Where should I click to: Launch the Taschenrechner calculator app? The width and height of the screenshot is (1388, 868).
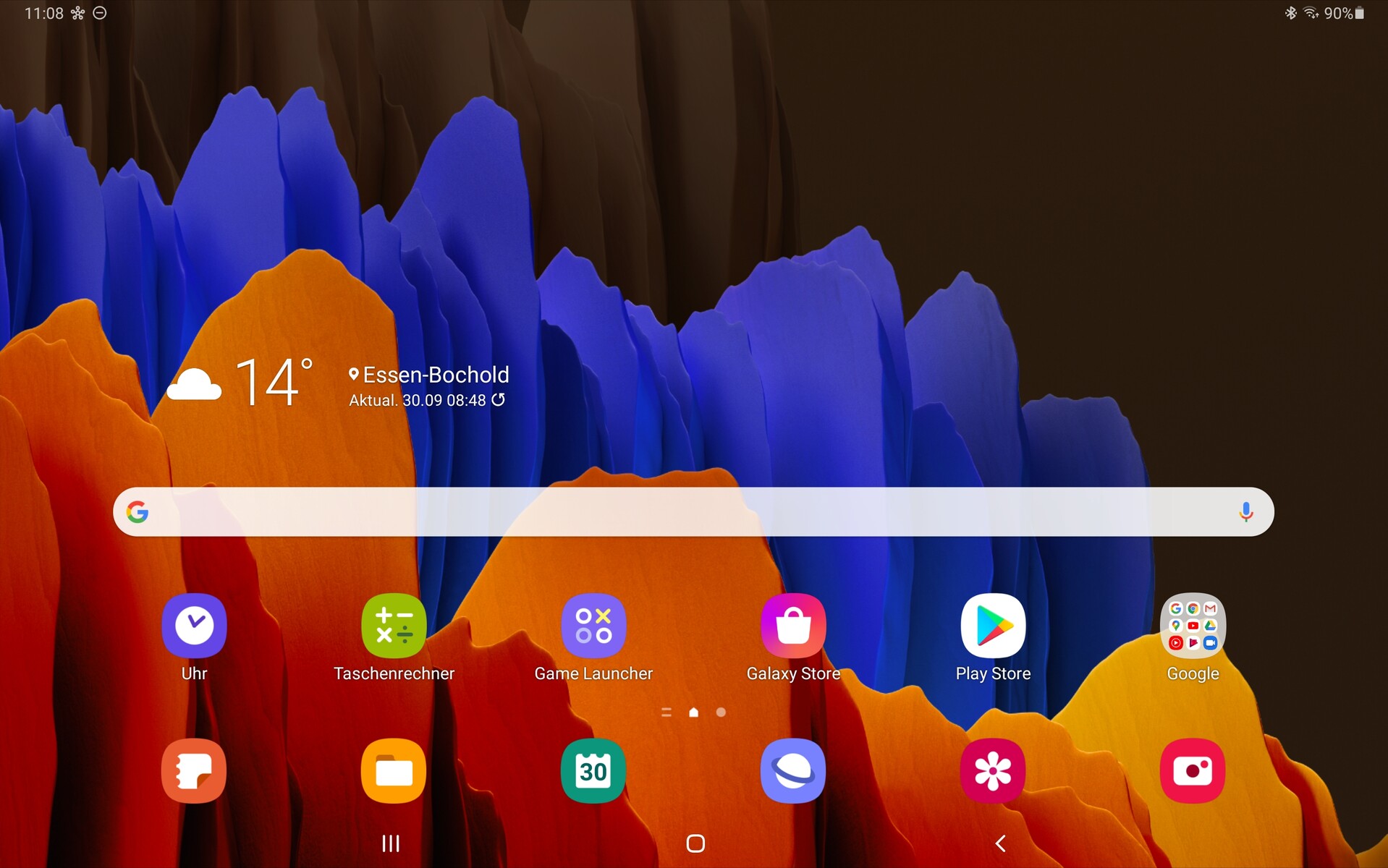click(394, 626)
